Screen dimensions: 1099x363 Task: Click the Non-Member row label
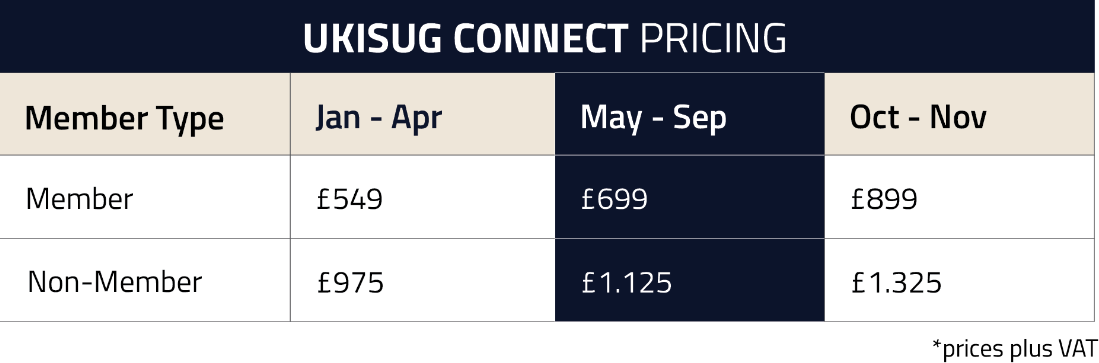[115, 282]
